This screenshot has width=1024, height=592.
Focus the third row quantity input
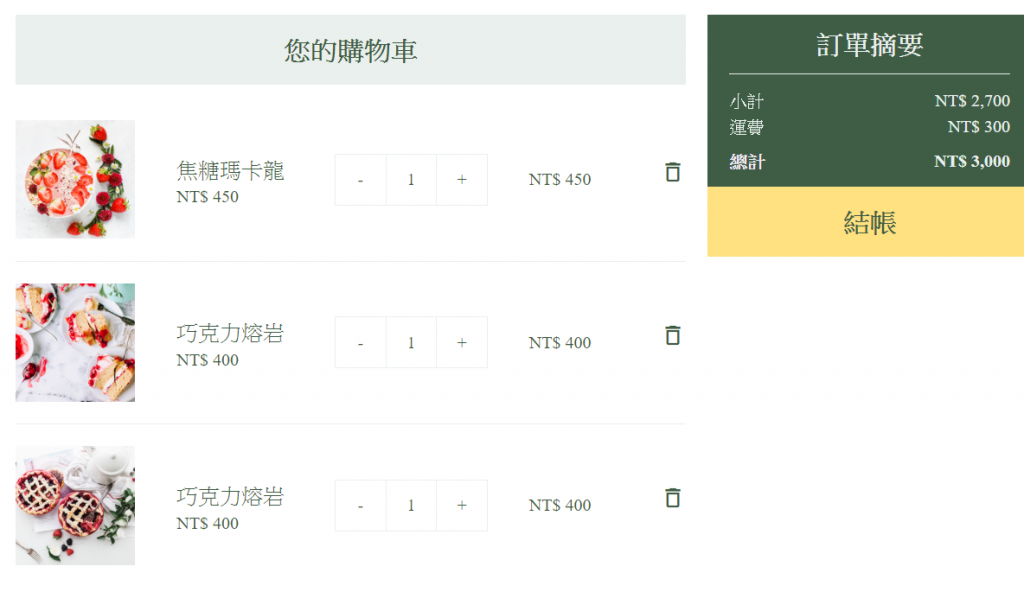pyautogui.click(x=411, y=506)
